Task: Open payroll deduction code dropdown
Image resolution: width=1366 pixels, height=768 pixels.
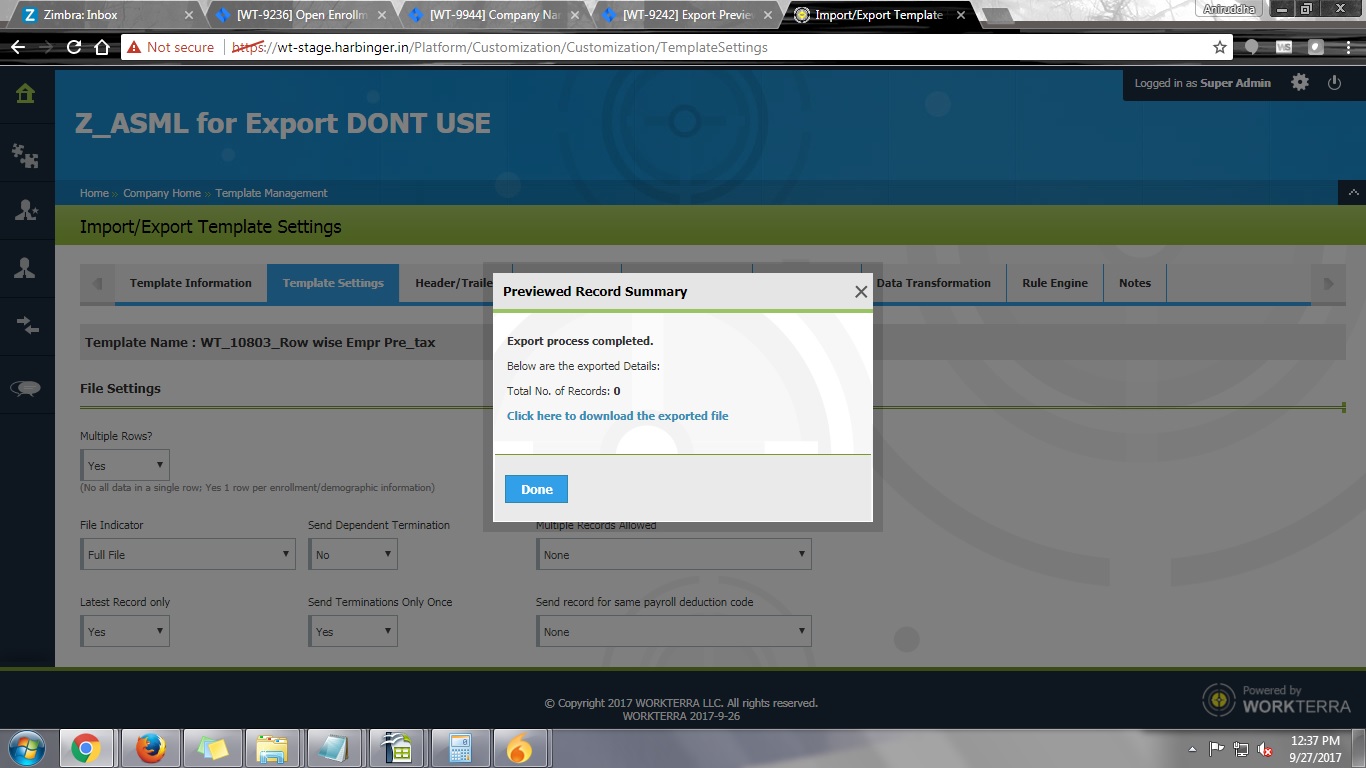Action: 674,631
